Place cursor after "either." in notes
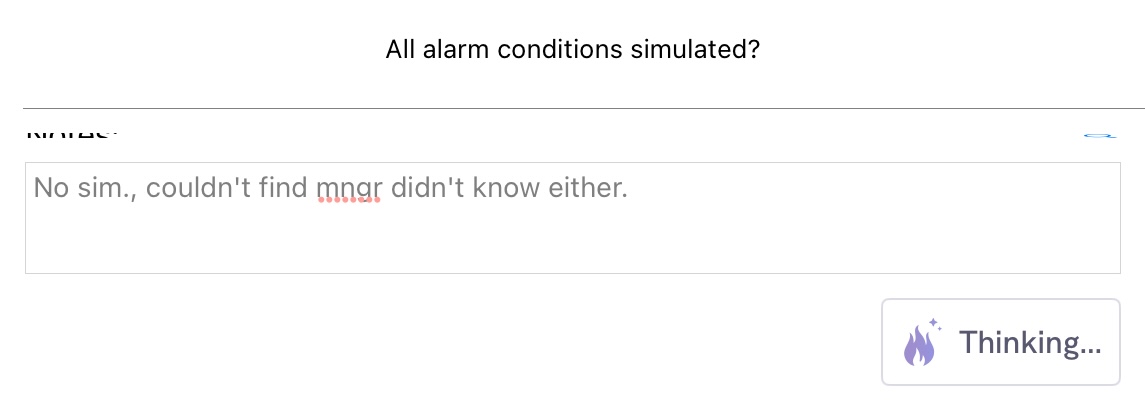The height and width of the screenshot is (400, 1145). [629, 189]
